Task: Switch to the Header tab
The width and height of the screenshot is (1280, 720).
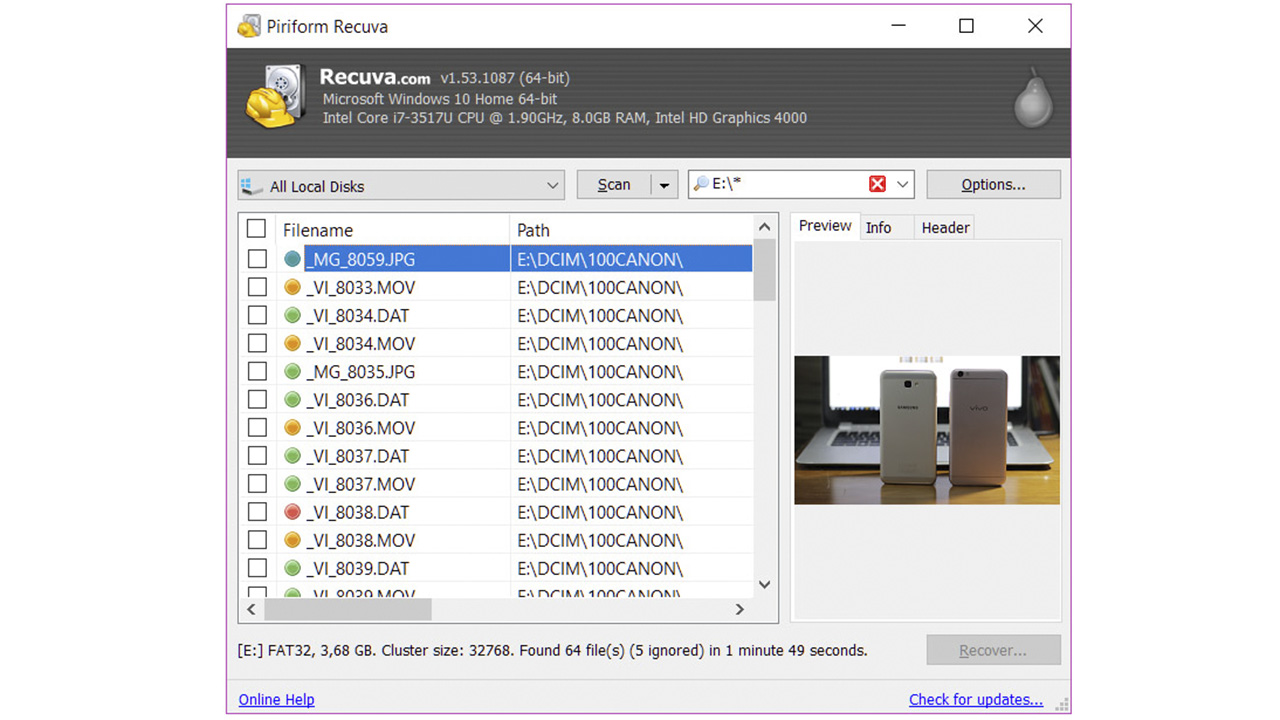Action: point(945,227)
